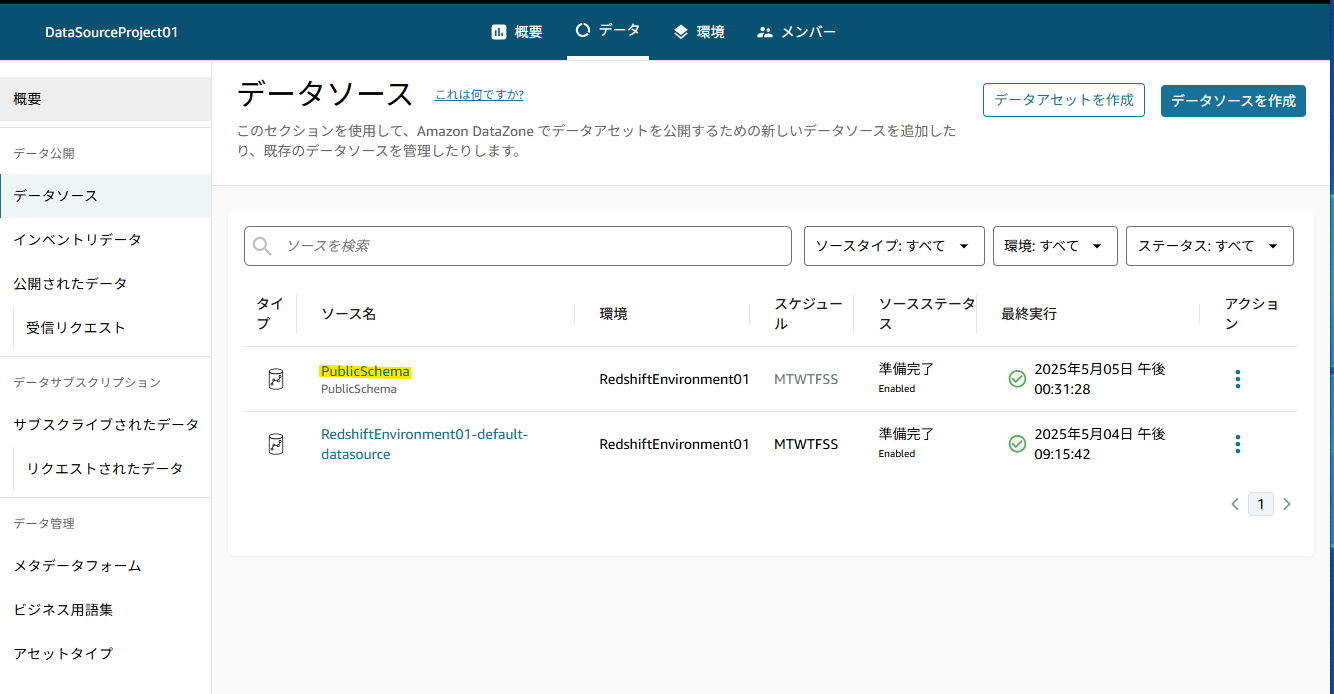Click the データ tab circle icon
The width and height of the screenshot is (1334, 694).
[583, 30]
